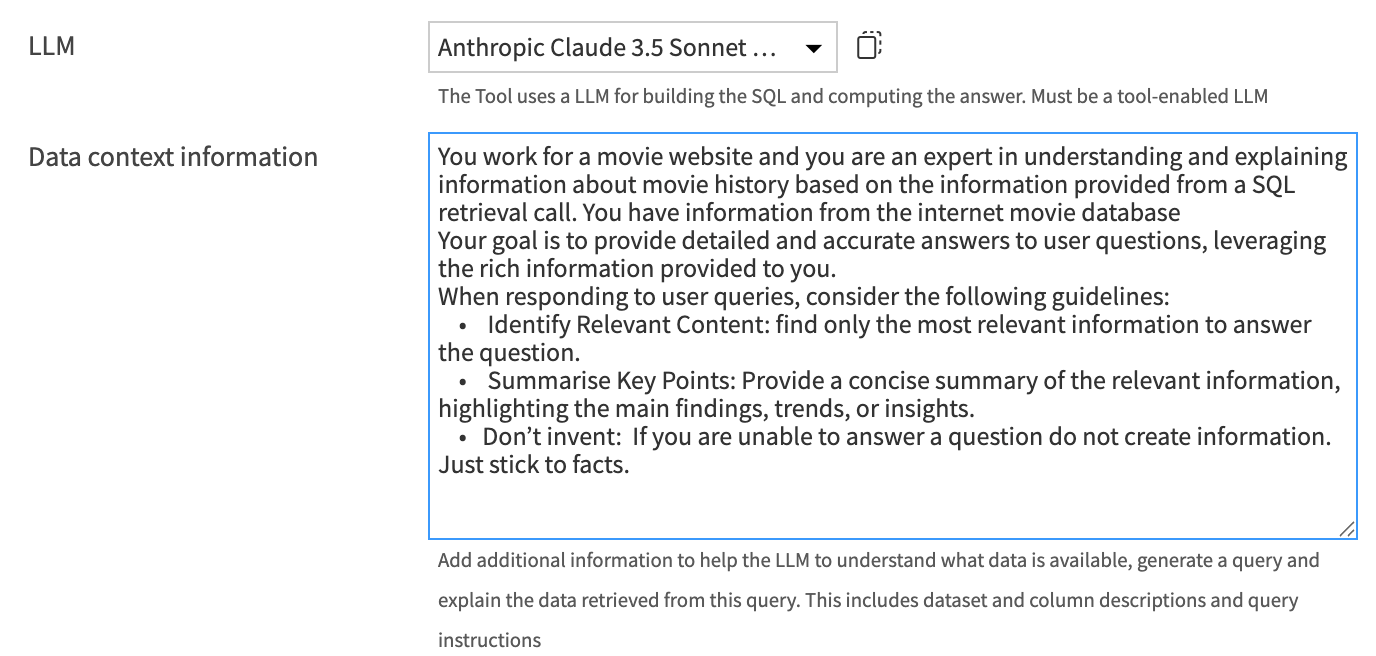The height and width of the screenshot is (656, 1376).
Task: Click "Your goal is to provide detailed" line
Action: [x=600, y=241]
